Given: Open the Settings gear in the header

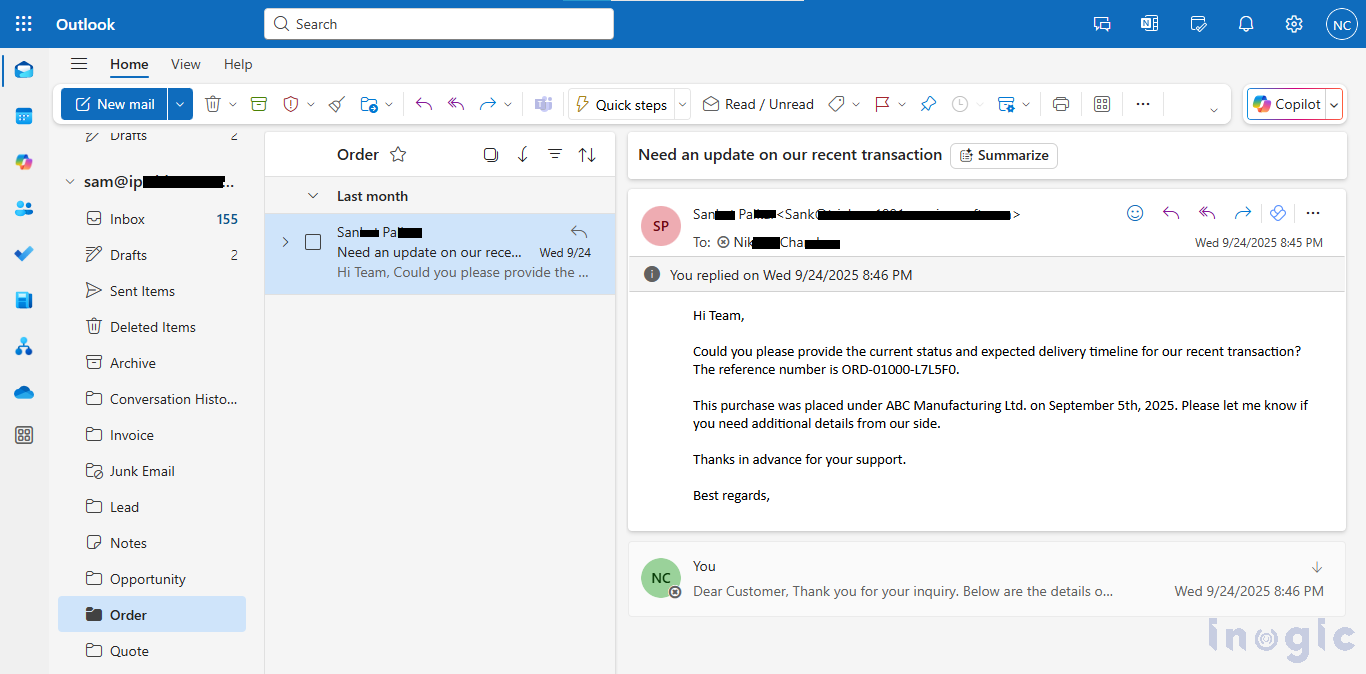Looking at the screenshot, I should (x=1294, y=24).
